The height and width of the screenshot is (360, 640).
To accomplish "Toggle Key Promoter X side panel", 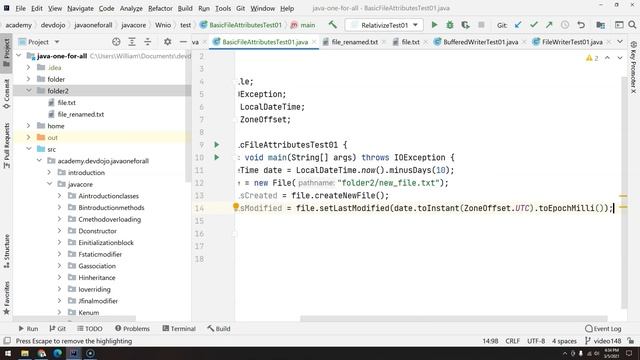I will coord(633,67).
